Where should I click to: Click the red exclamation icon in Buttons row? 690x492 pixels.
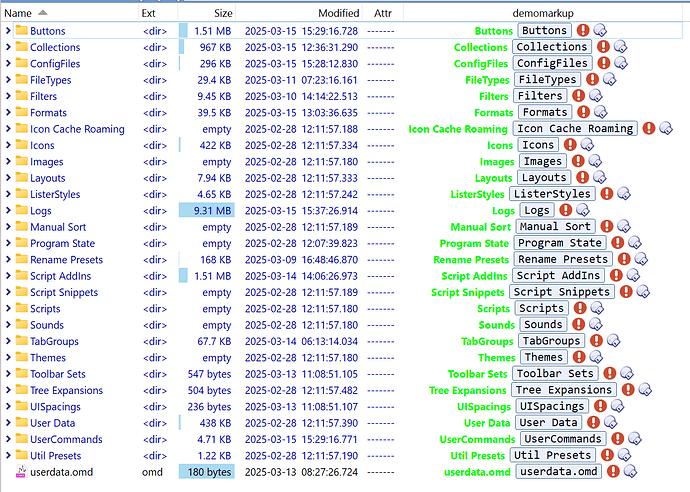pos(583,31)
